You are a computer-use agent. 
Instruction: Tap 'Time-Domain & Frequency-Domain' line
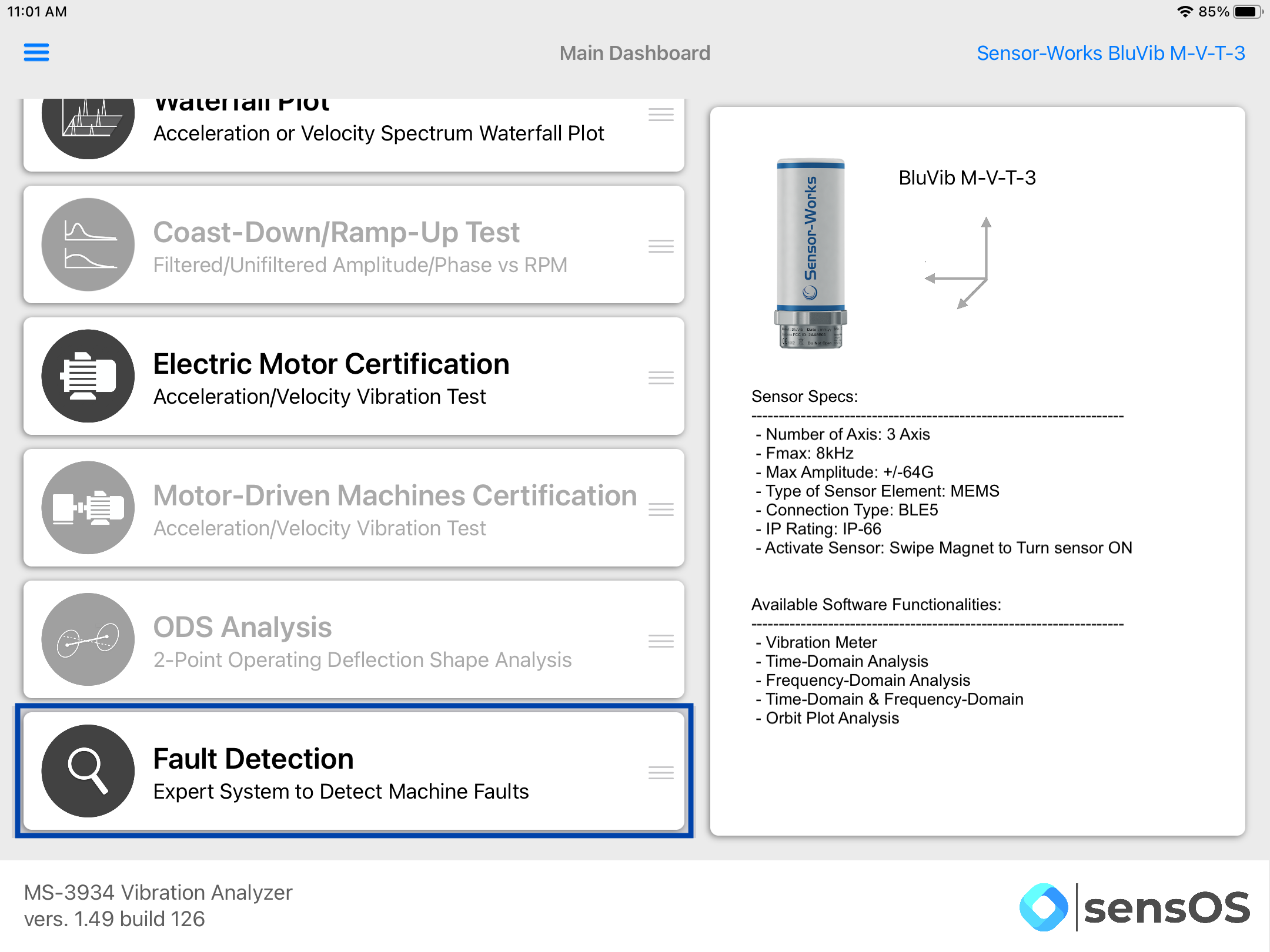(890, 699)
